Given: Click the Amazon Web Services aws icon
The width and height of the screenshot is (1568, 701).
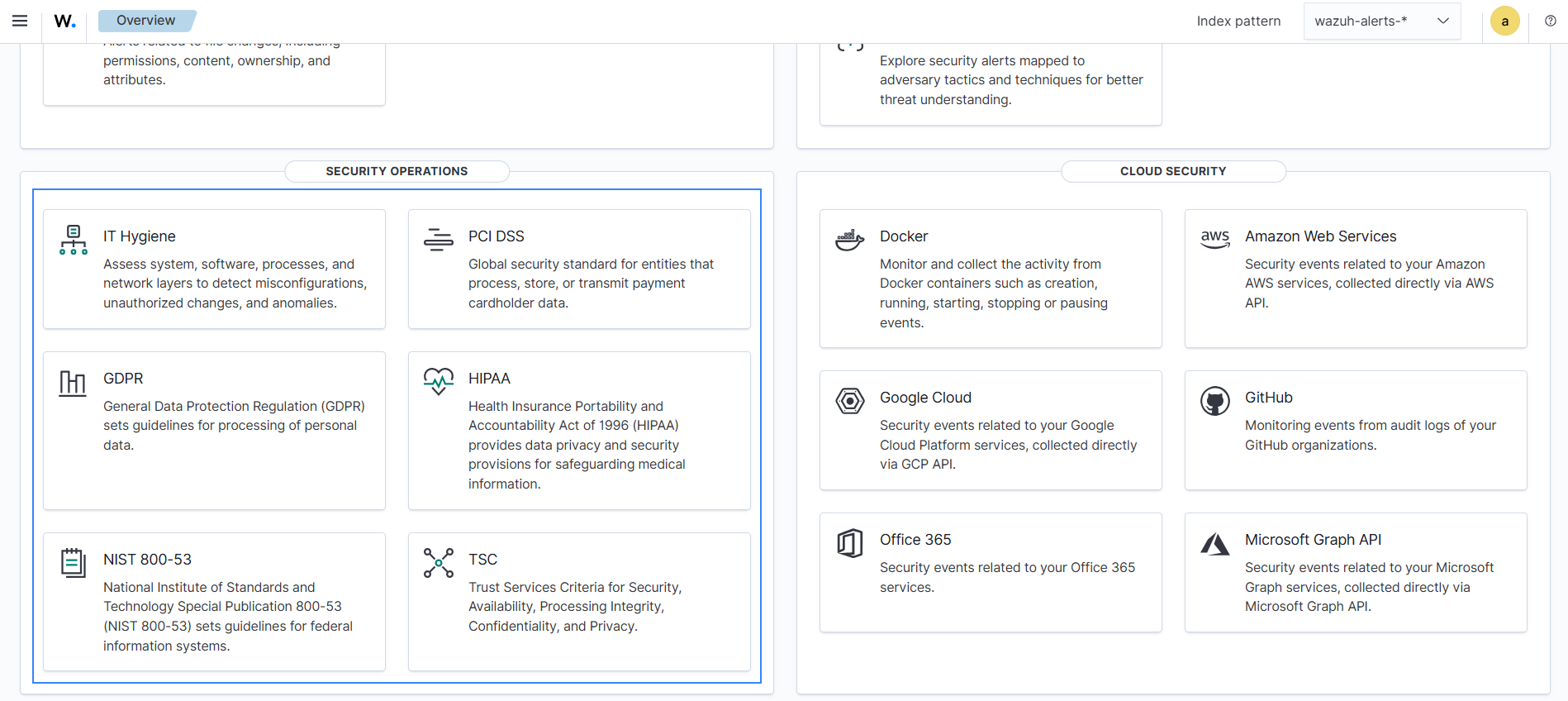Looking at the screenshot, I should (x=1214, y=239).
